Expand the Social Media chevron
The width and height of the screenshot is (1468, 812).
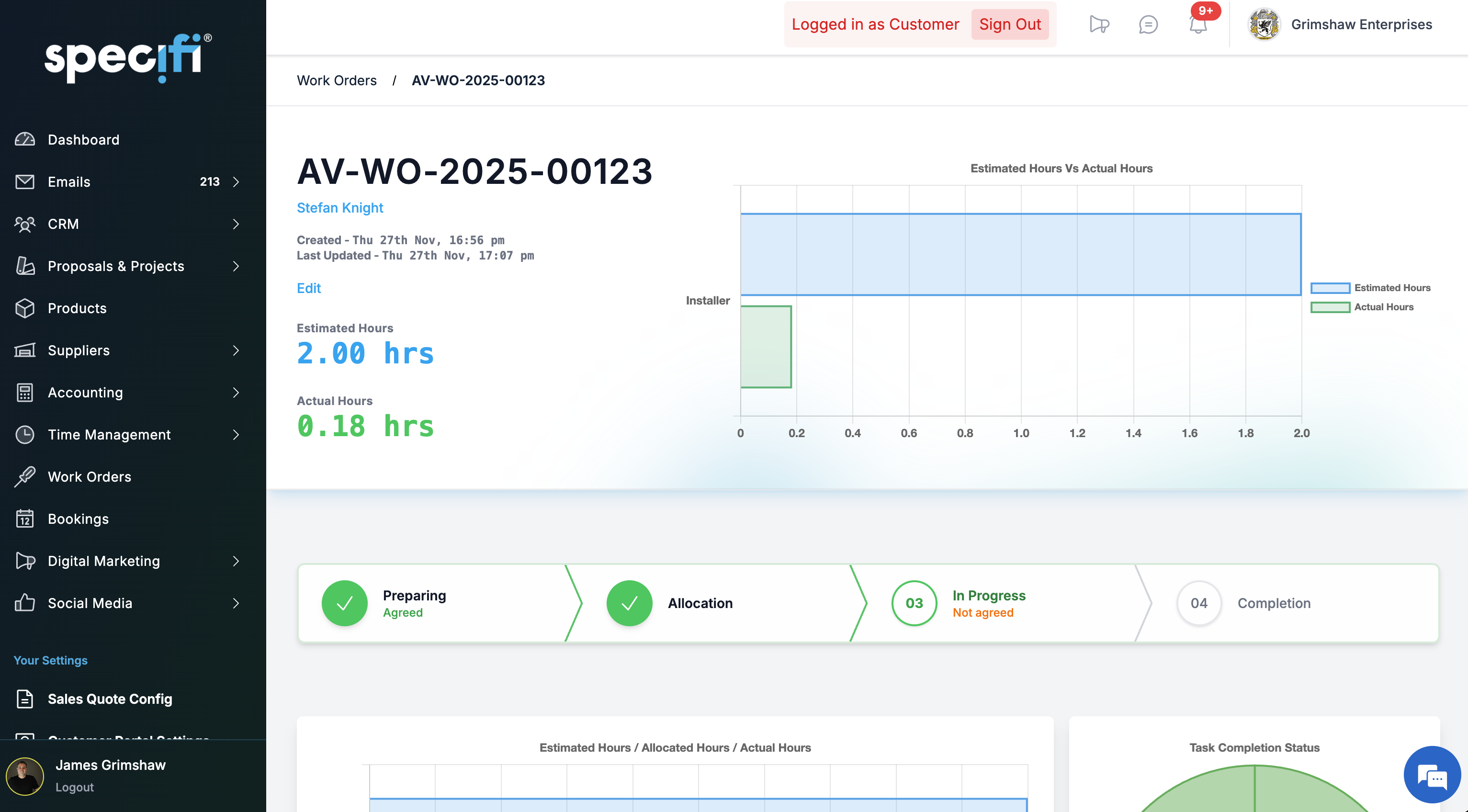[x=236, y=603]
